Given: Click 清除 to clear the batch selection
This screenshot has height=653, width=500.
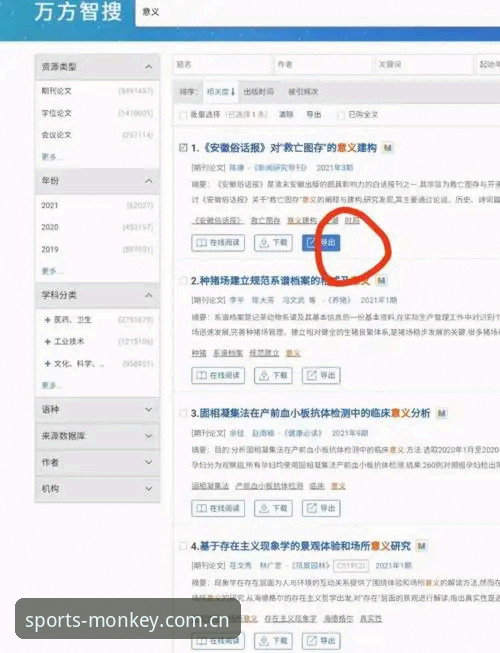Looking at the screenshot, I should (286, 115).
